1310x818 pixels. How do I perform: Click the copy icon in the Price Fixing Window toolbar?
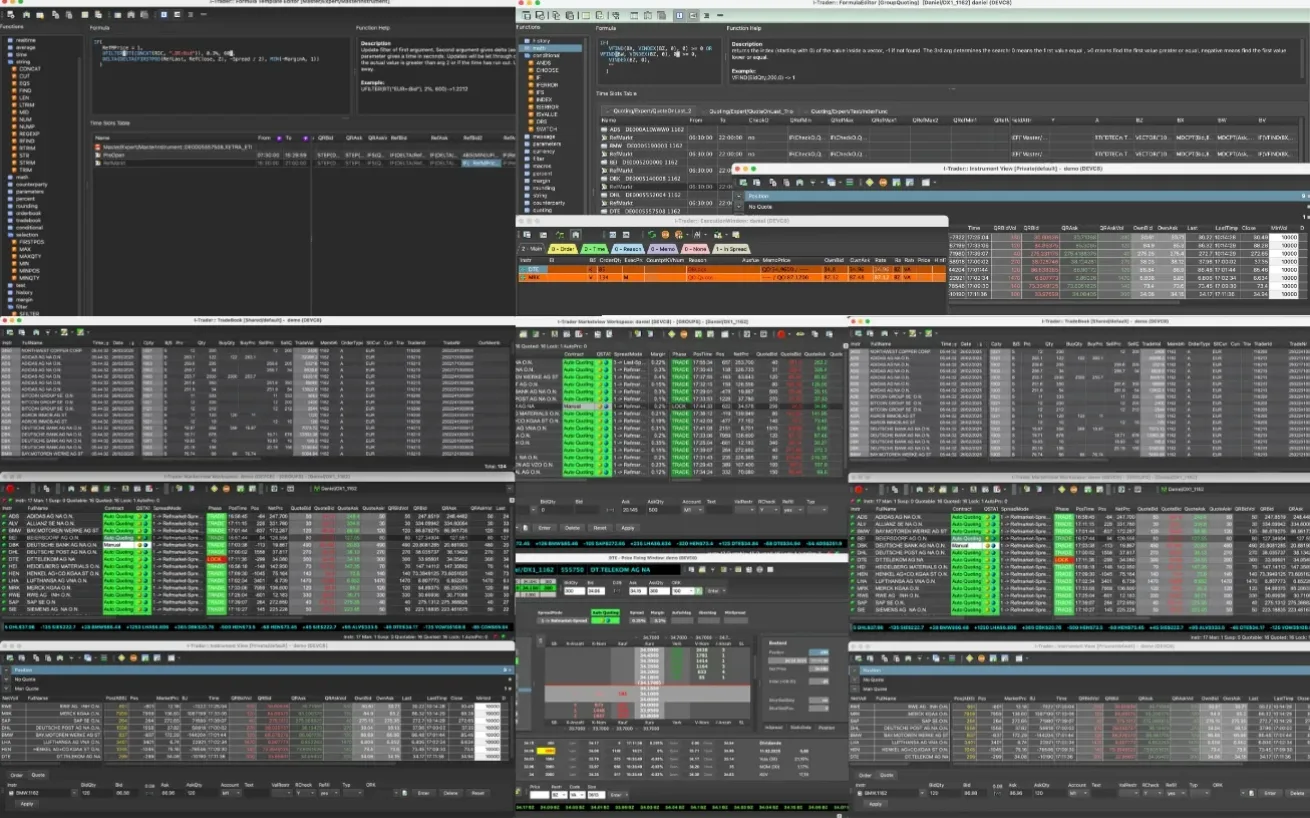(692, 570)
